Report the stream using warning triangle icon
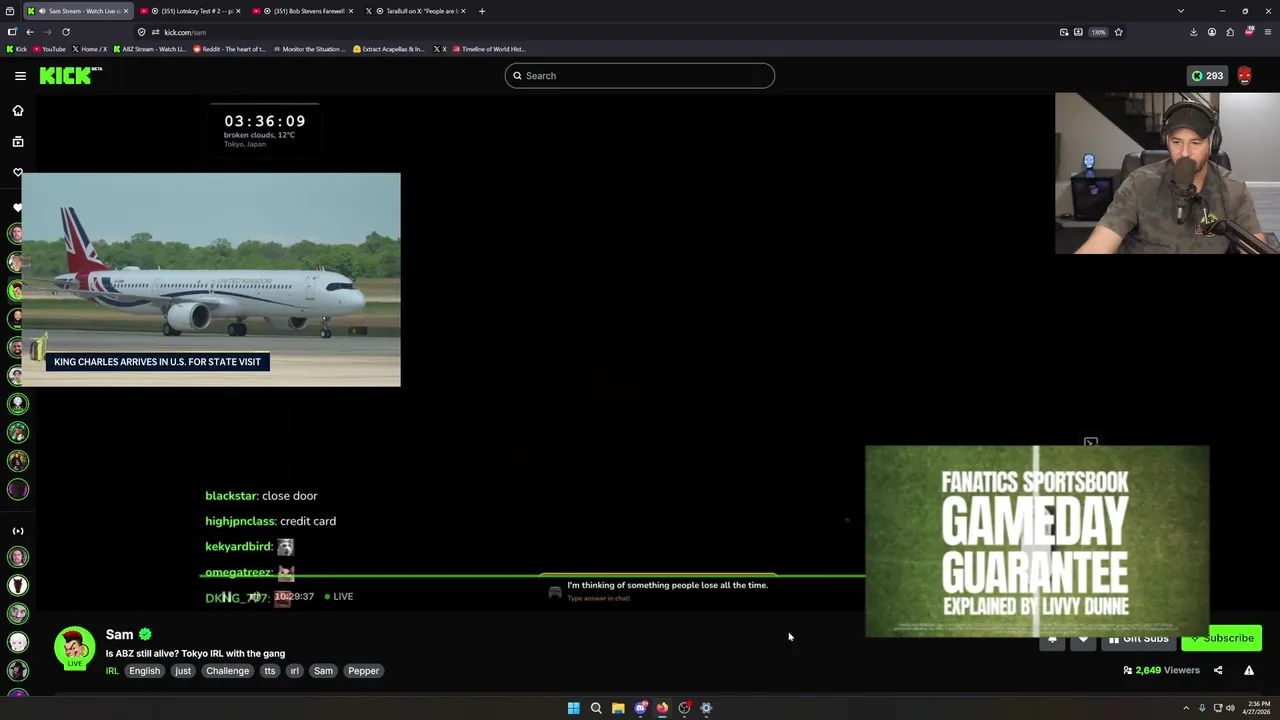Screen dimensions: 1280x720 [1249, 671]
